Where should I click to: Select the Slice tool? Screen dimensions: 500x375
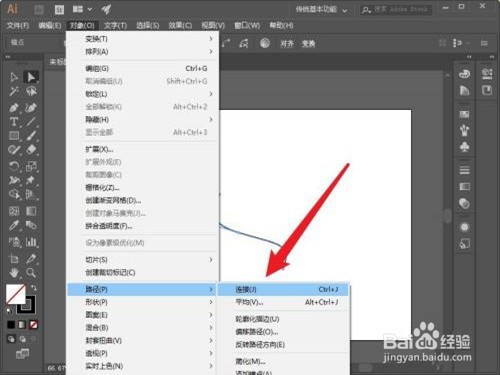pyautogui.click(x=31, y=258)
